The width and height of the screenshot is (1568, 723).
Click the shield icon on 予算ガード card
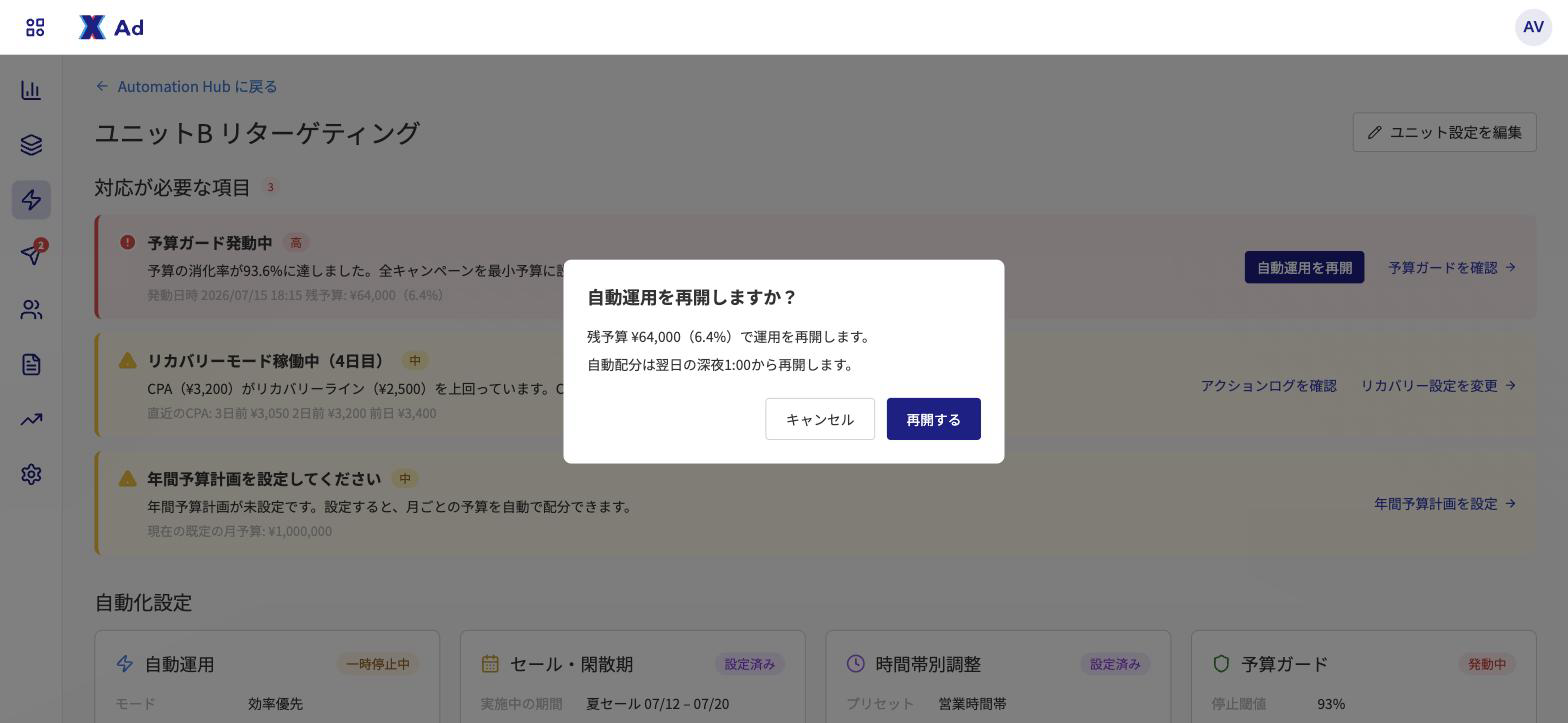1221,663
